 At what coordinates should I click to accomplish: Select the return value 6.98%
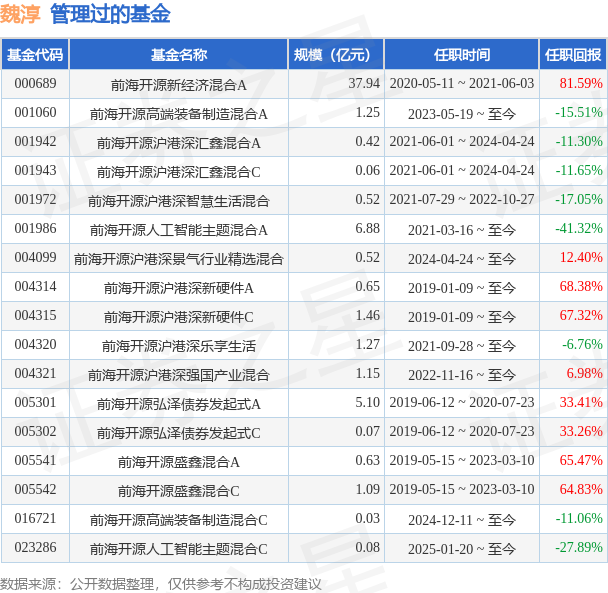tap(584, 373)
